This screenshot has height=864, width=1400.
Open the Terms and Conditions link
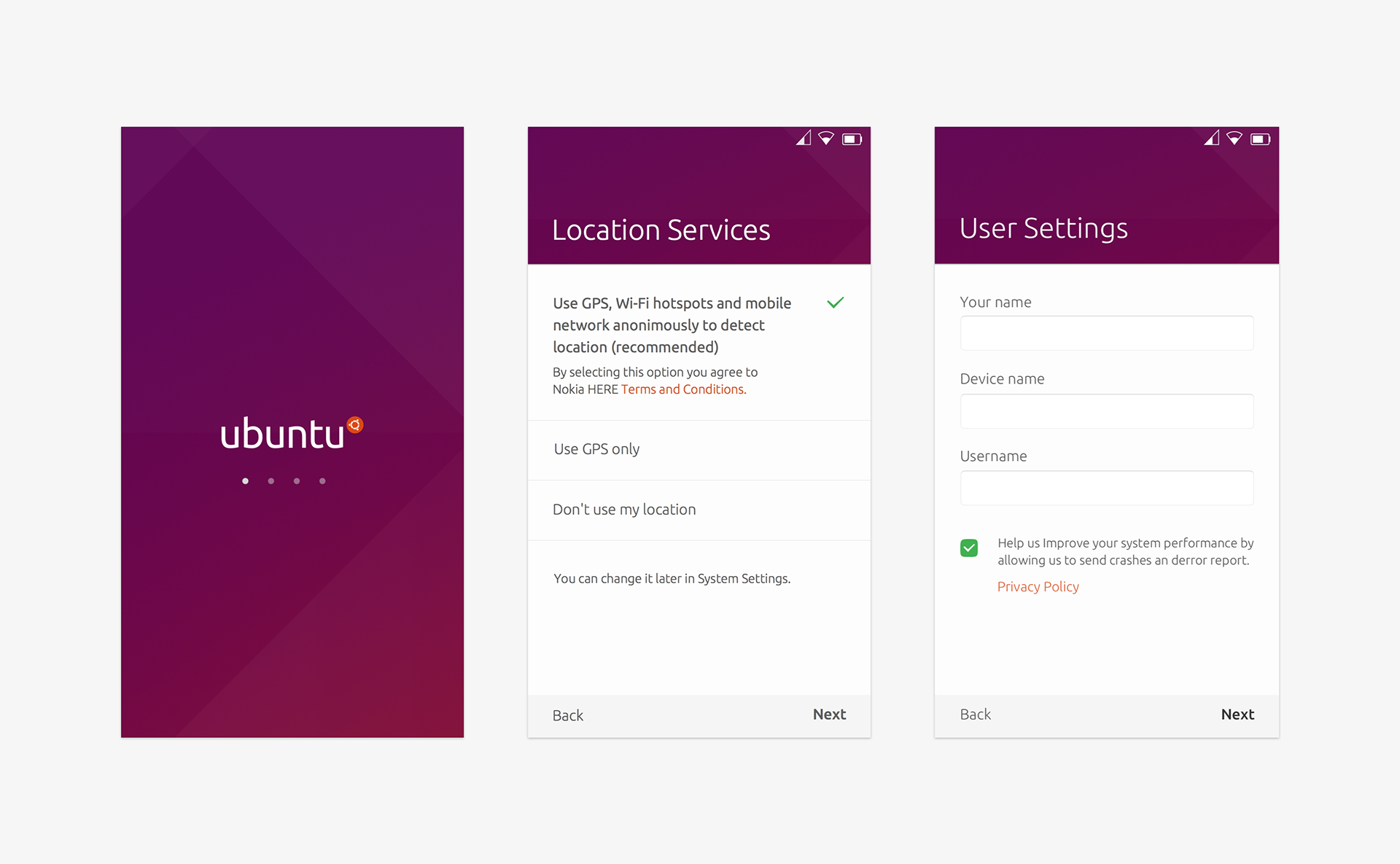pyautogui.click(x=683, y=389)
